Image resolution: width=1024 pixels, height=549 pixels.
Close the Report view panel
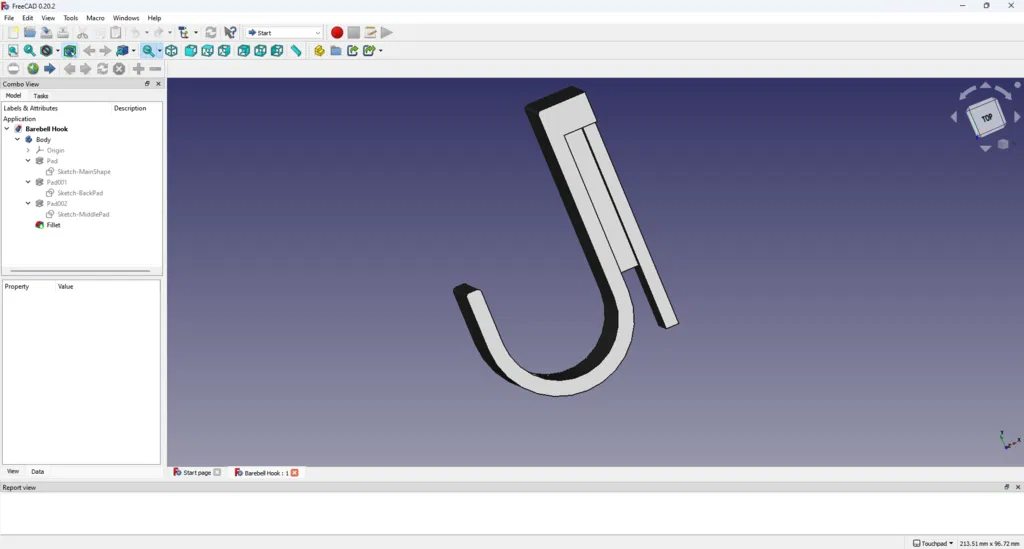(1017, 488)
